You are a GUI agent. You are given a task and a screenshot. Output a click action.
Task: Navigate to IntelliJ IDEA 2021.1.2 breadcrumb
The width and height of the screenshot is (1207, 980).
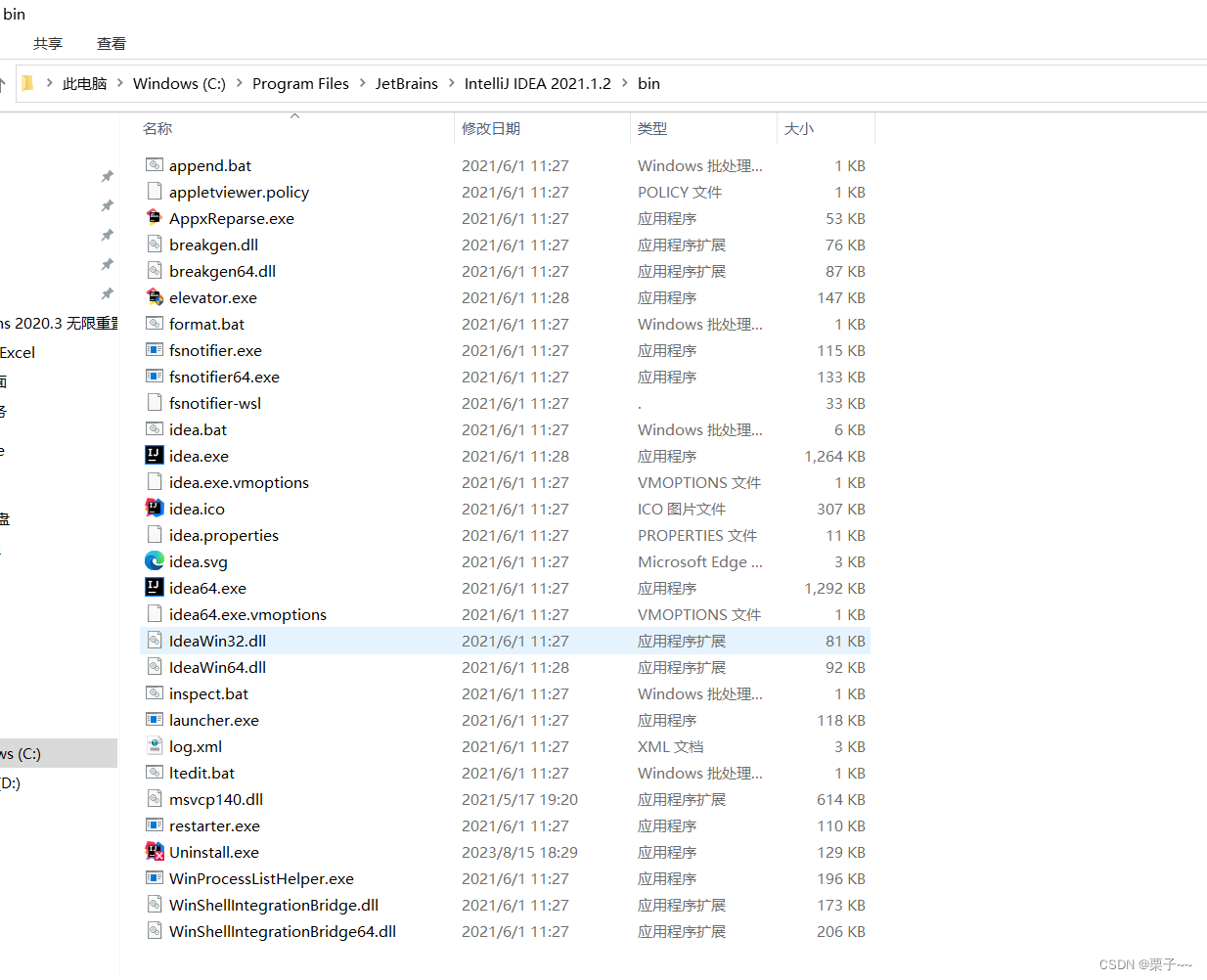537,84
